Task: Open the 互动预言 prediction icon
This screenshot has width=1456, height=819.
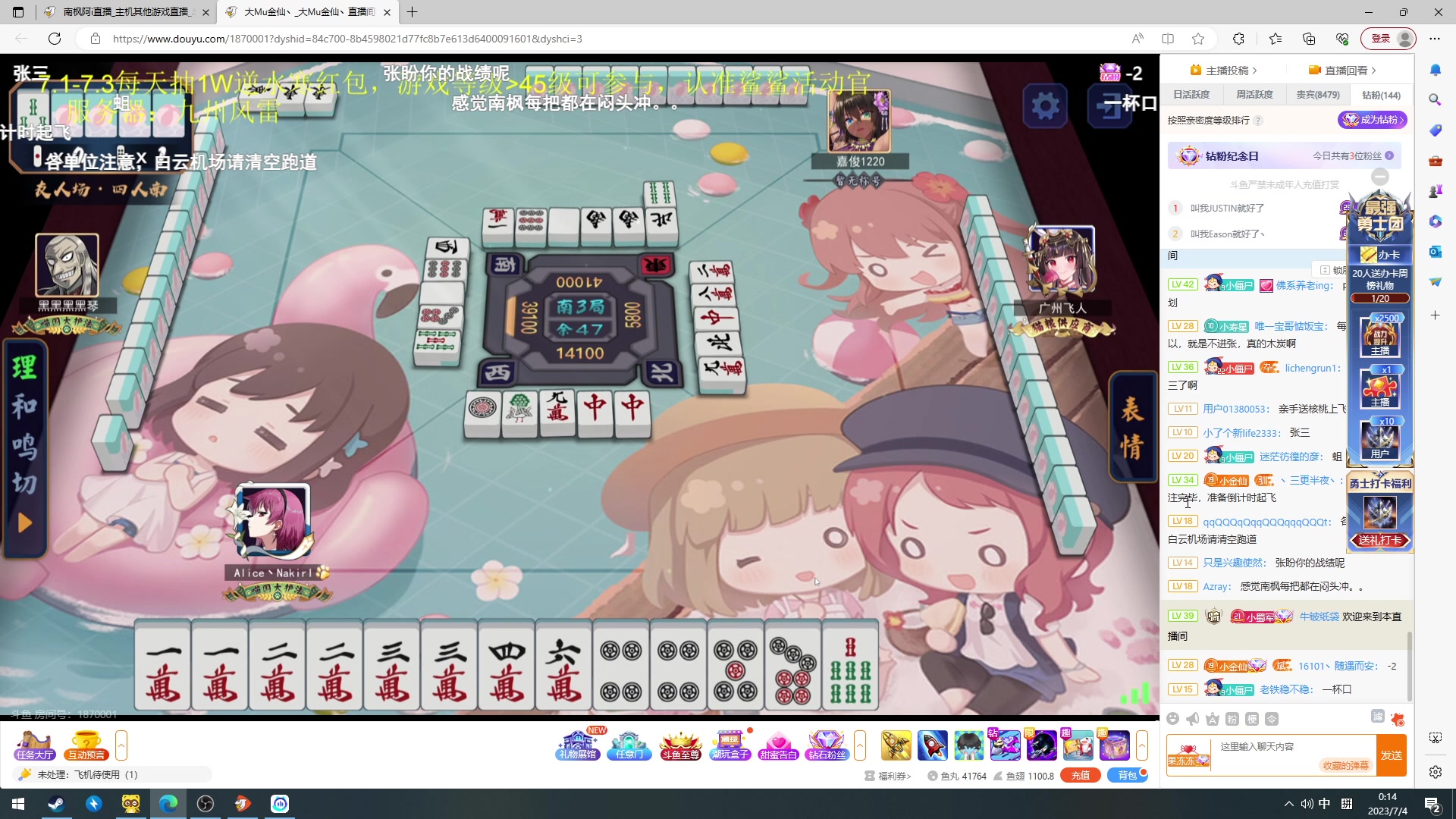Action: [x=86, y=745]
